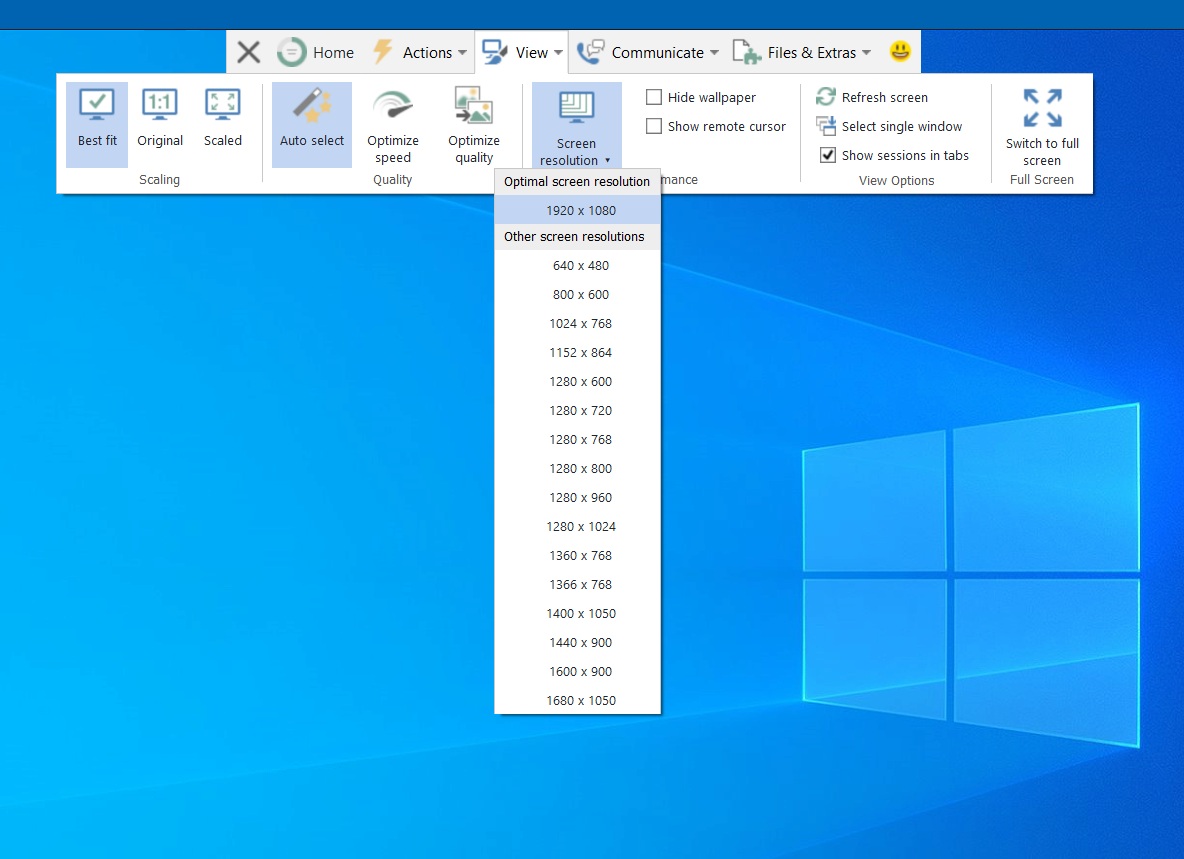
Task: Enable Hide wallpaper option
Action: click(654, 97)
